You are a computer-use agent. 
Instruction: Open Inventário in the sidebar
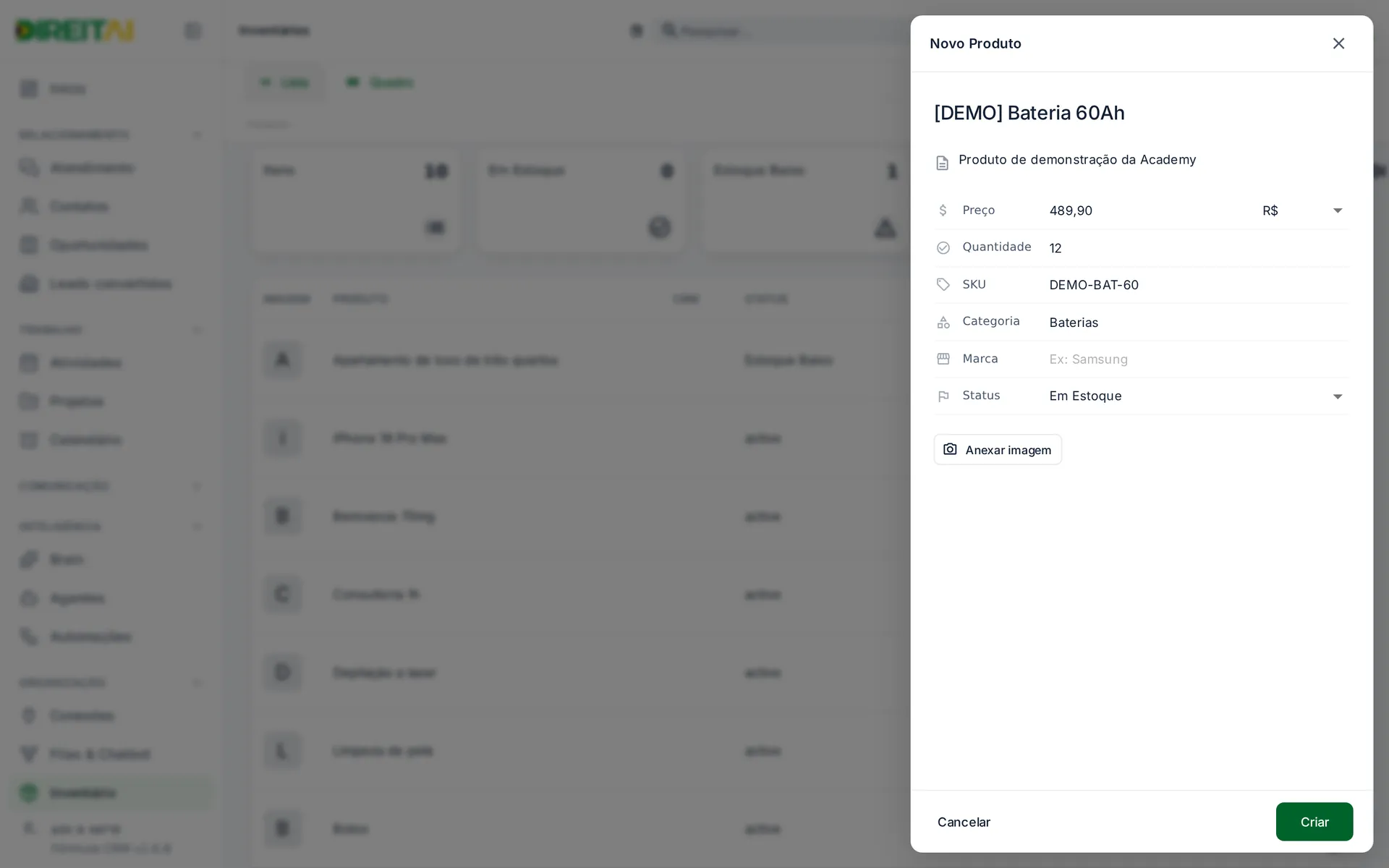pyautogui.click(x=112, y=793)
